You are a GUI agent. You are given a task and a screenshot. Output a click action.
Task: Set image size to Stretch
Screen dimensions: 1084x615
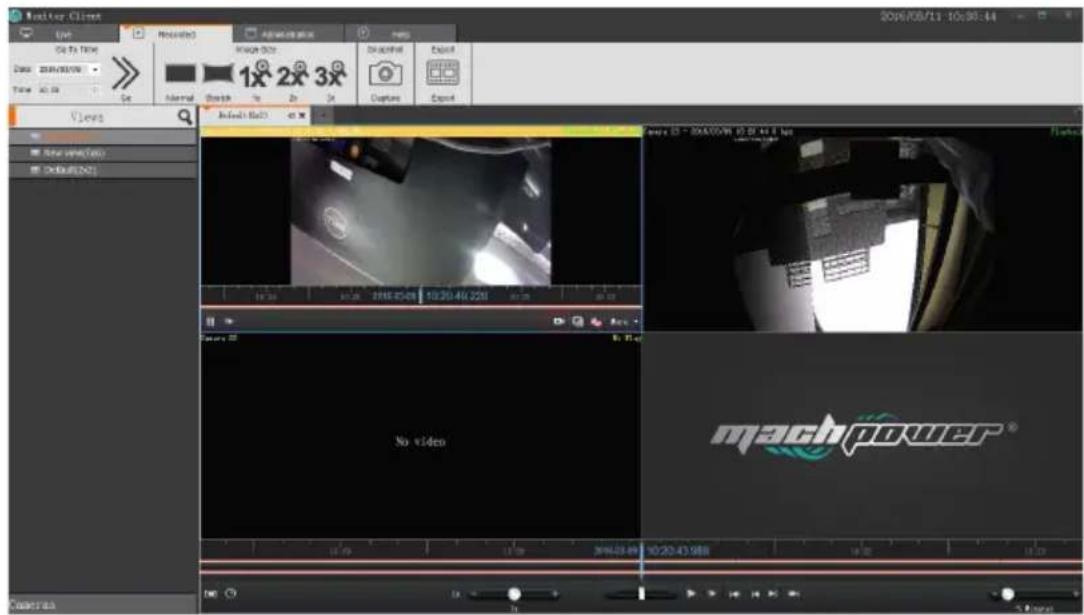[x=217, y=74]
